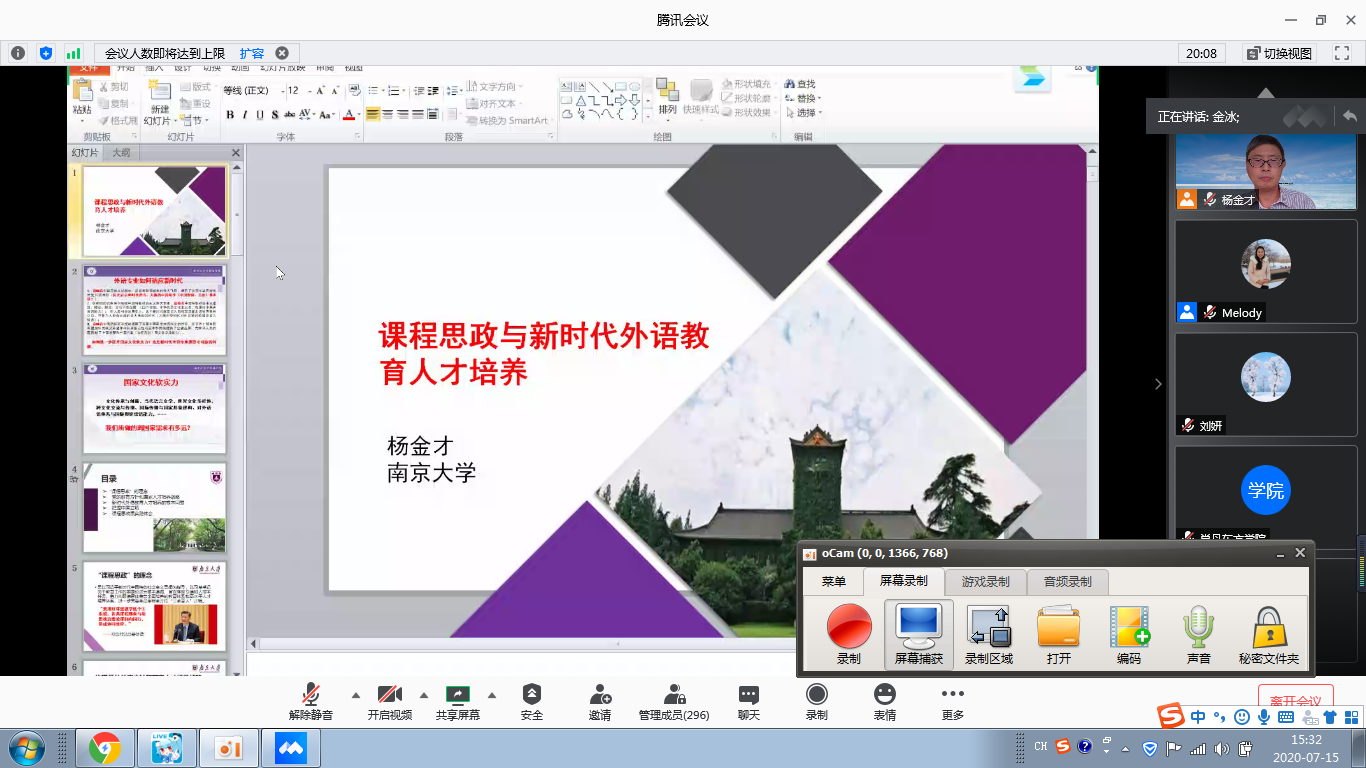This screenshot has width=1366, height=768.
Task: Open the 录制区域 recording area selector in oCam
Action: point(988,629)
